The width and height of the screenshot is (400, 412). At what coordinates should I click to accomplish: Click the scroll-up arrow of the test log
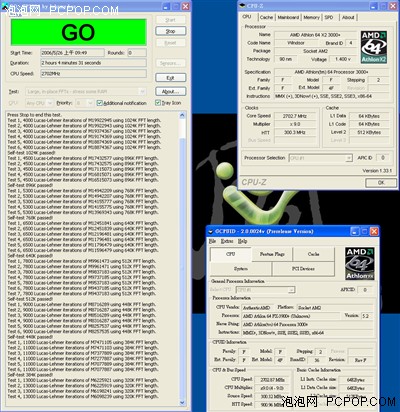coord(182,116)
